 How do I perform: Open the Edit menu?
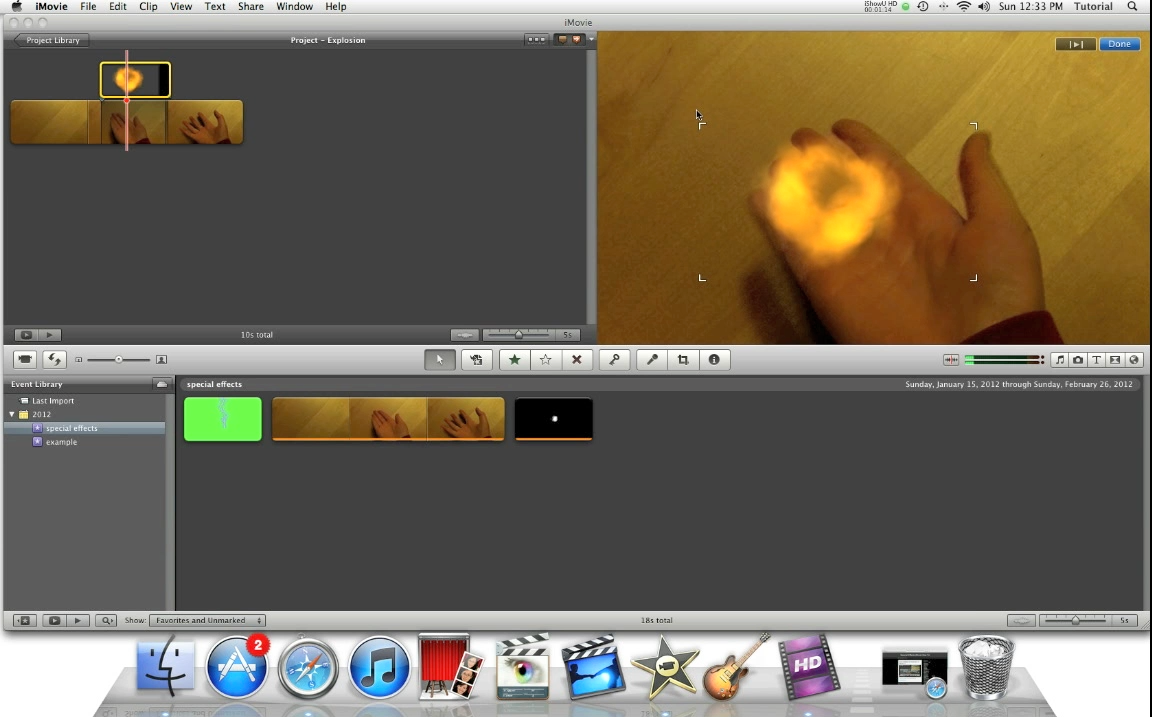click(x=118, y=7)
